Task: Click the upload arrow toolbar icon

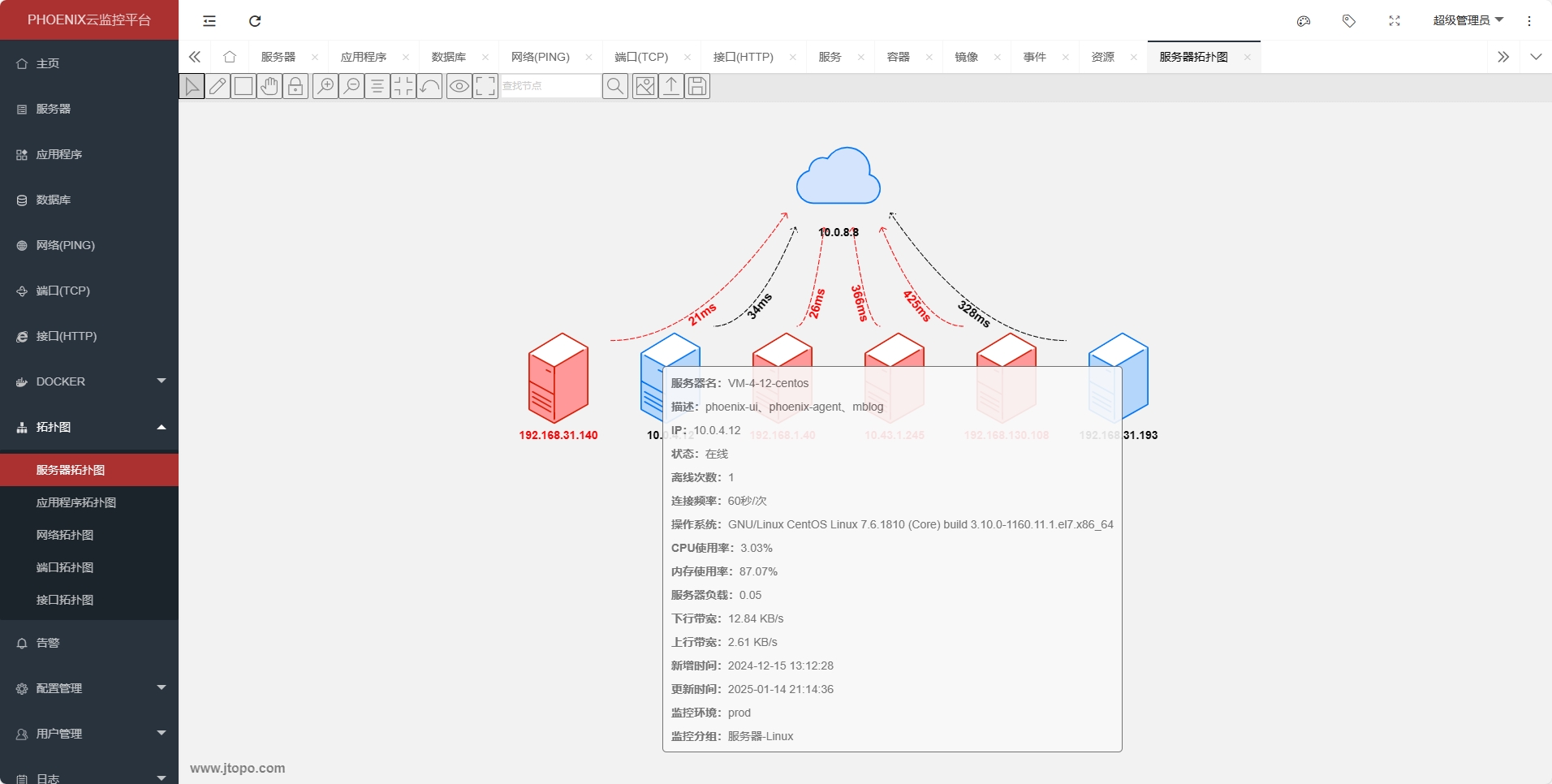Action: pyautogui.click(x=671, y=86)
